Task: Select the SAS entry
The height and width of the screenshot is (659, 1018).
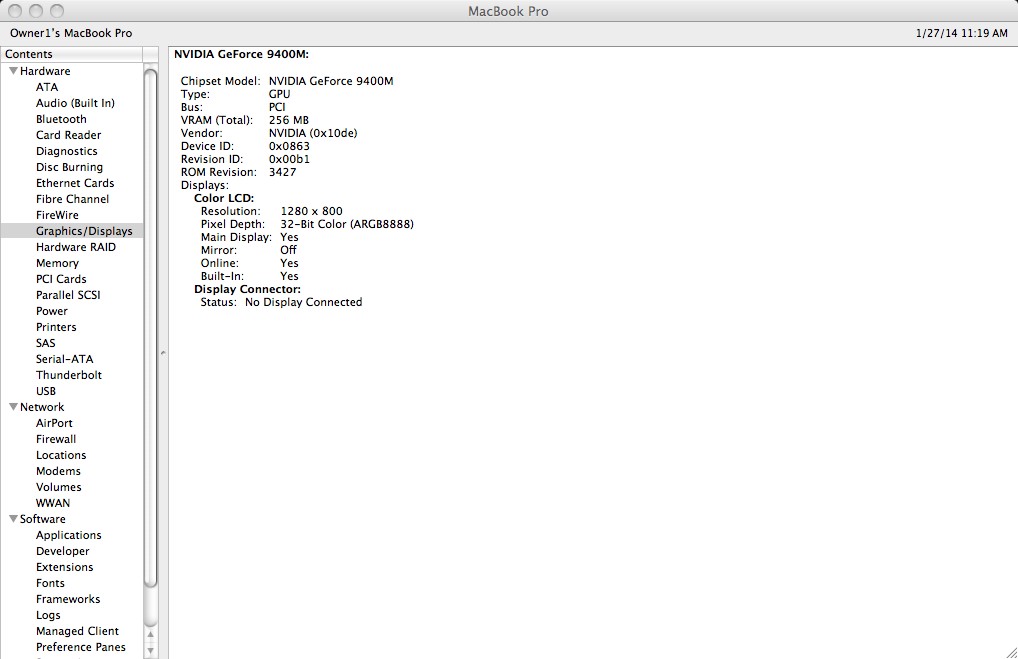Action: click(45, 343)
